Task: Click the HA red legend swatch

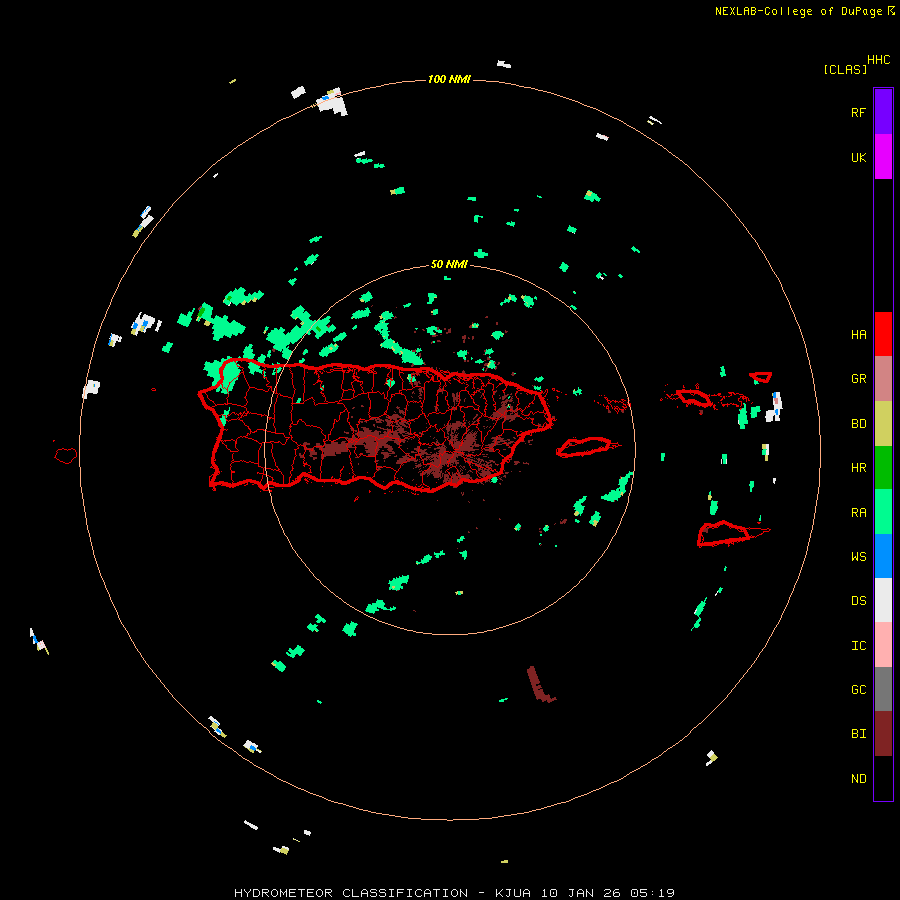Action: 883,334
